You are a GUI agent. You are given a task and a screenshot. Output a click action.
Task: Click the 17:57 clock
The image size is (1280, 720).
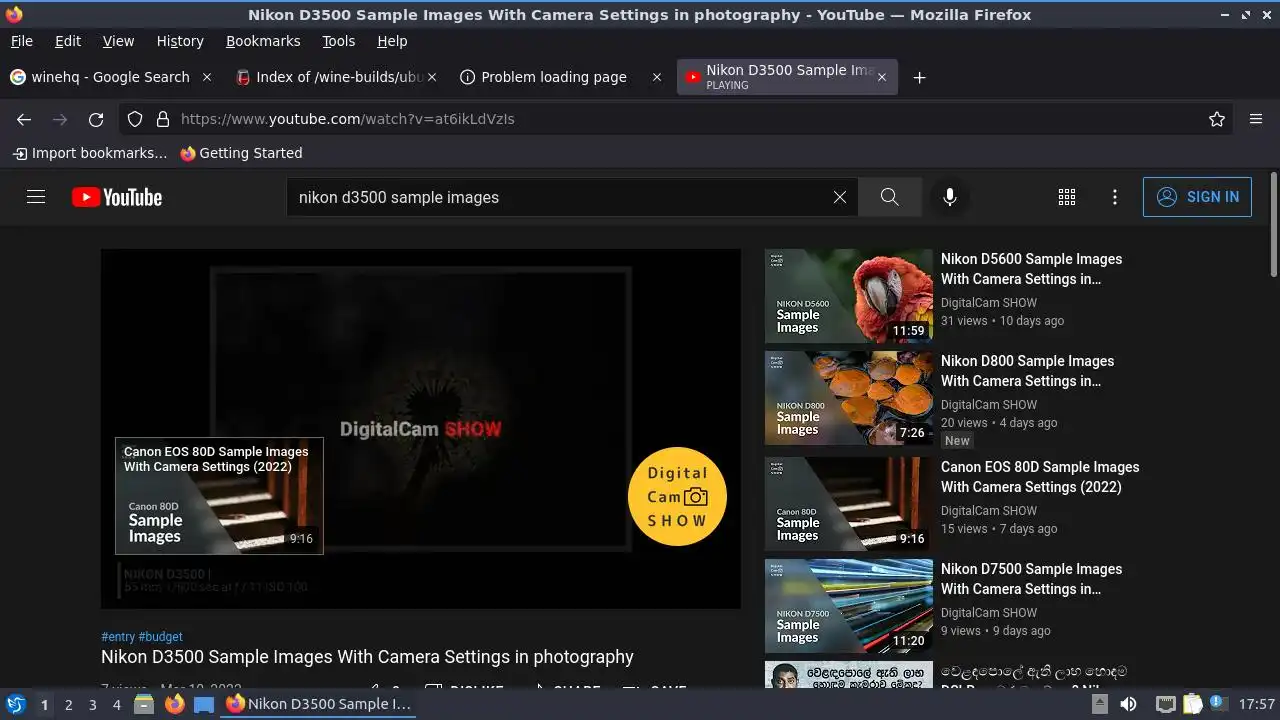[1257, 704]
